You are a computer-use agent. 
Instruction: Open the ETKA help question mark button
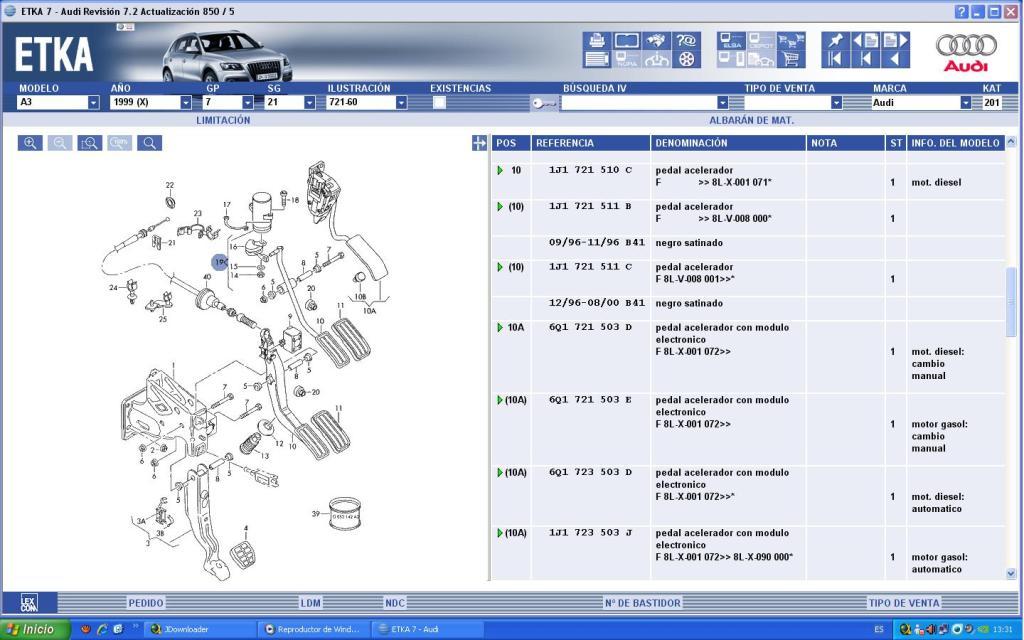tap(961, 11)
